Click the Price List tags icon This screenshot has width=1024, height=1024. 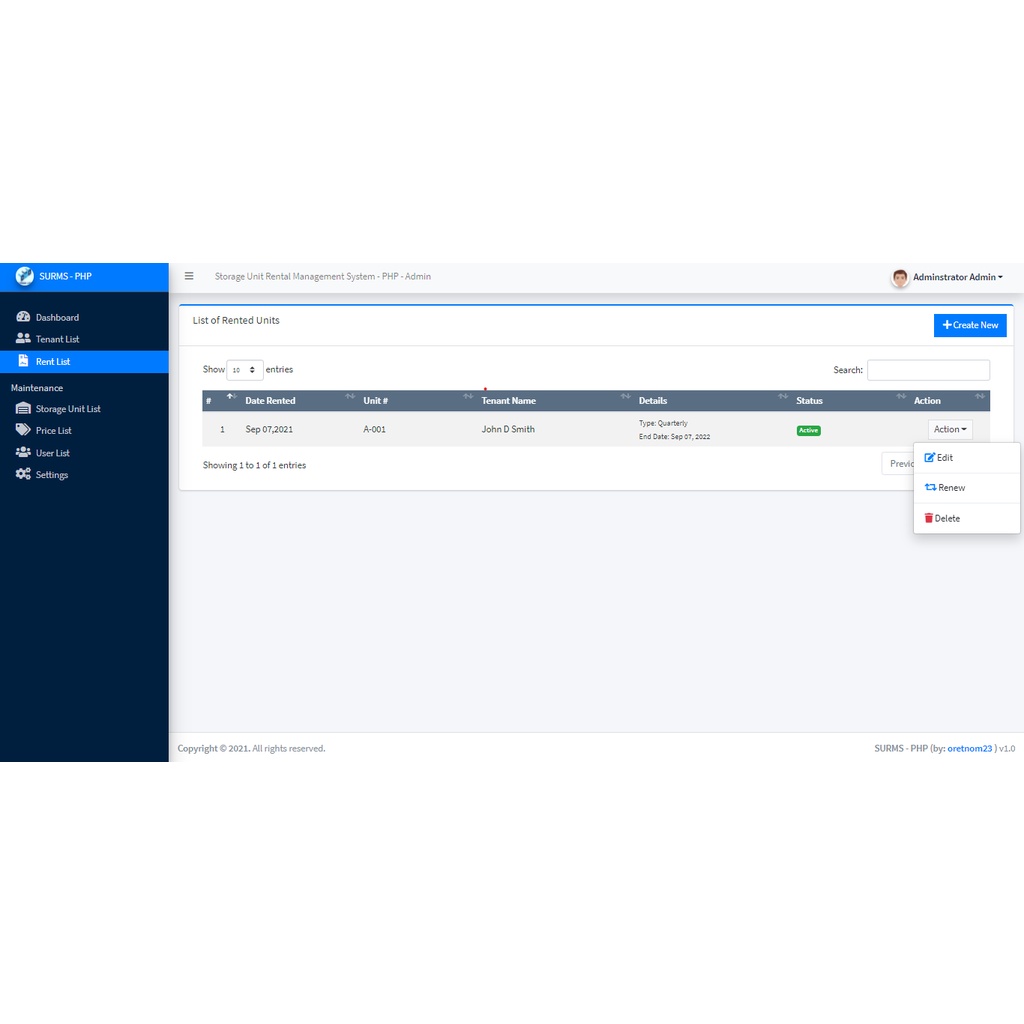click(x=23, y=430)
